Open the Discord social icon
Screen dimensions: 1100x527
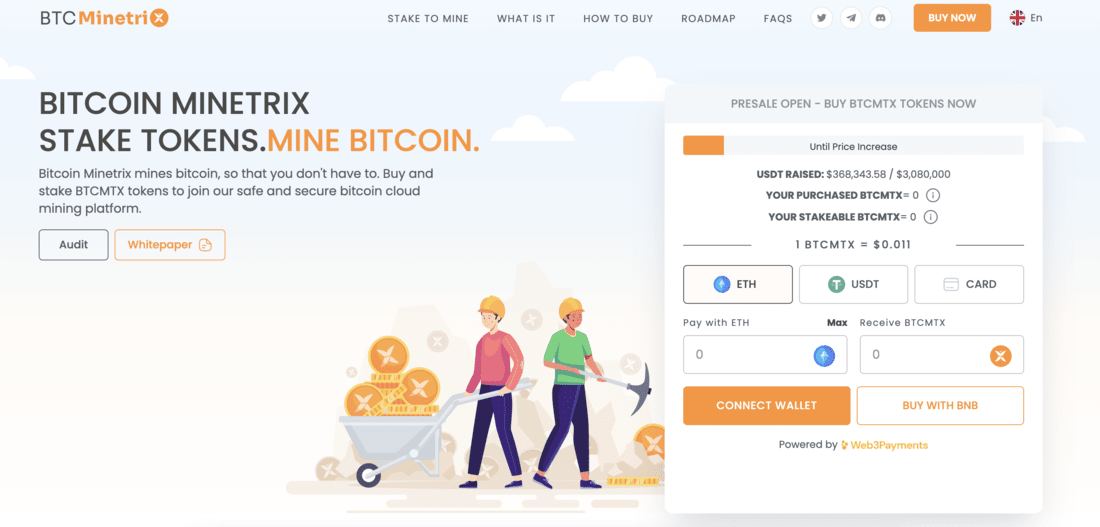tap(880, 18)
